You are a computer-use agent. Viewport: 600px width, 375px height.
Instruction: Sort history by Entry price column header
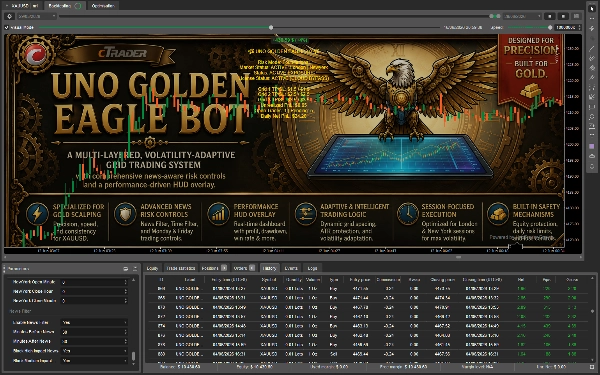point(359,279)
